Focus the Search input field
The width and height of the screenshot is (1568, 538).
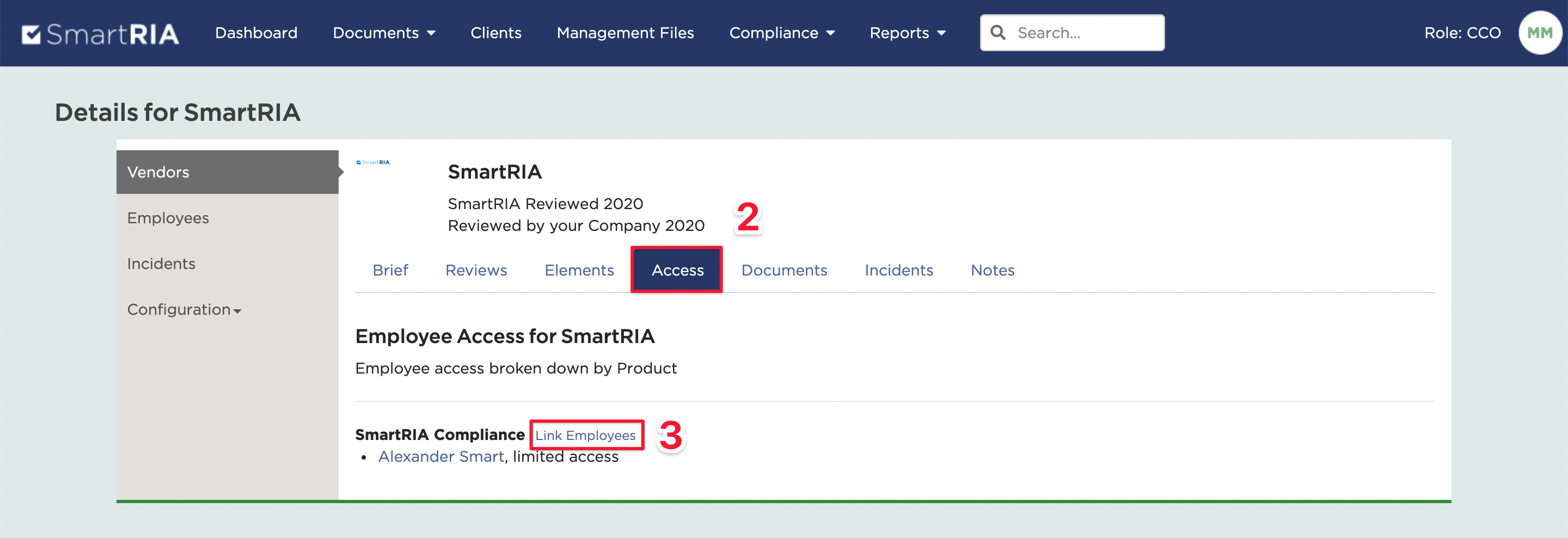click(1072, 33)
